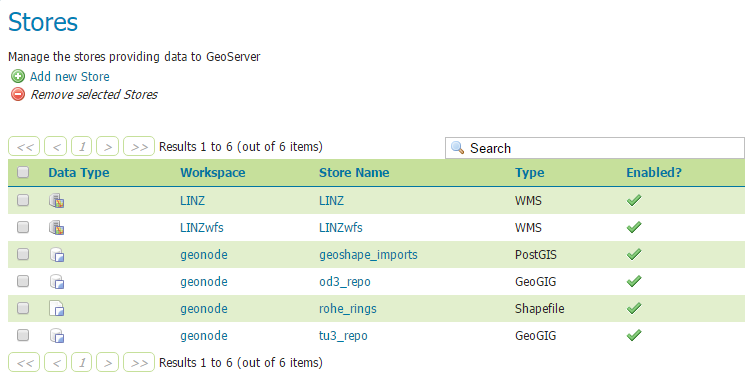Click the vector icon in the od3_repo row
Viewport: 749px width, 383px height.
pos(57,282)
